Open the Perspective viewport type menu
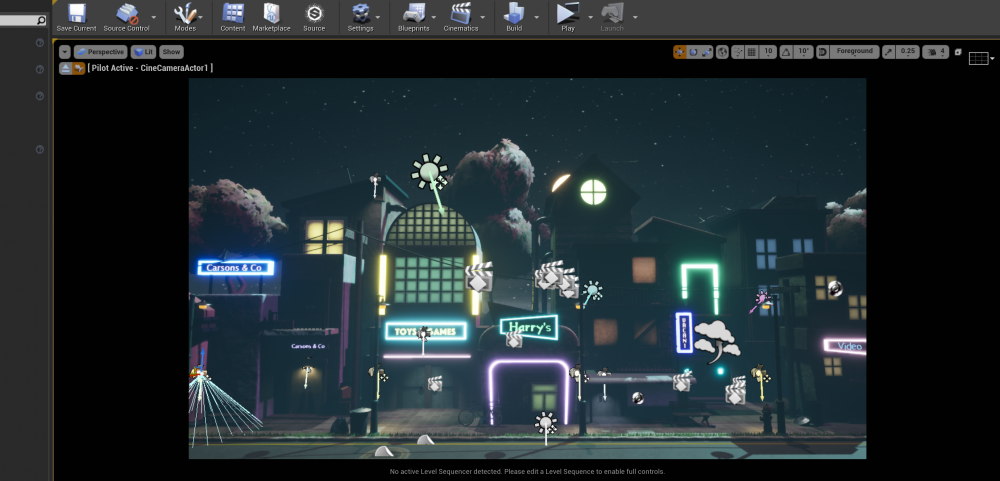This screenshot has width=1000, height=481. pyautogui.click(x=100, y=51)
